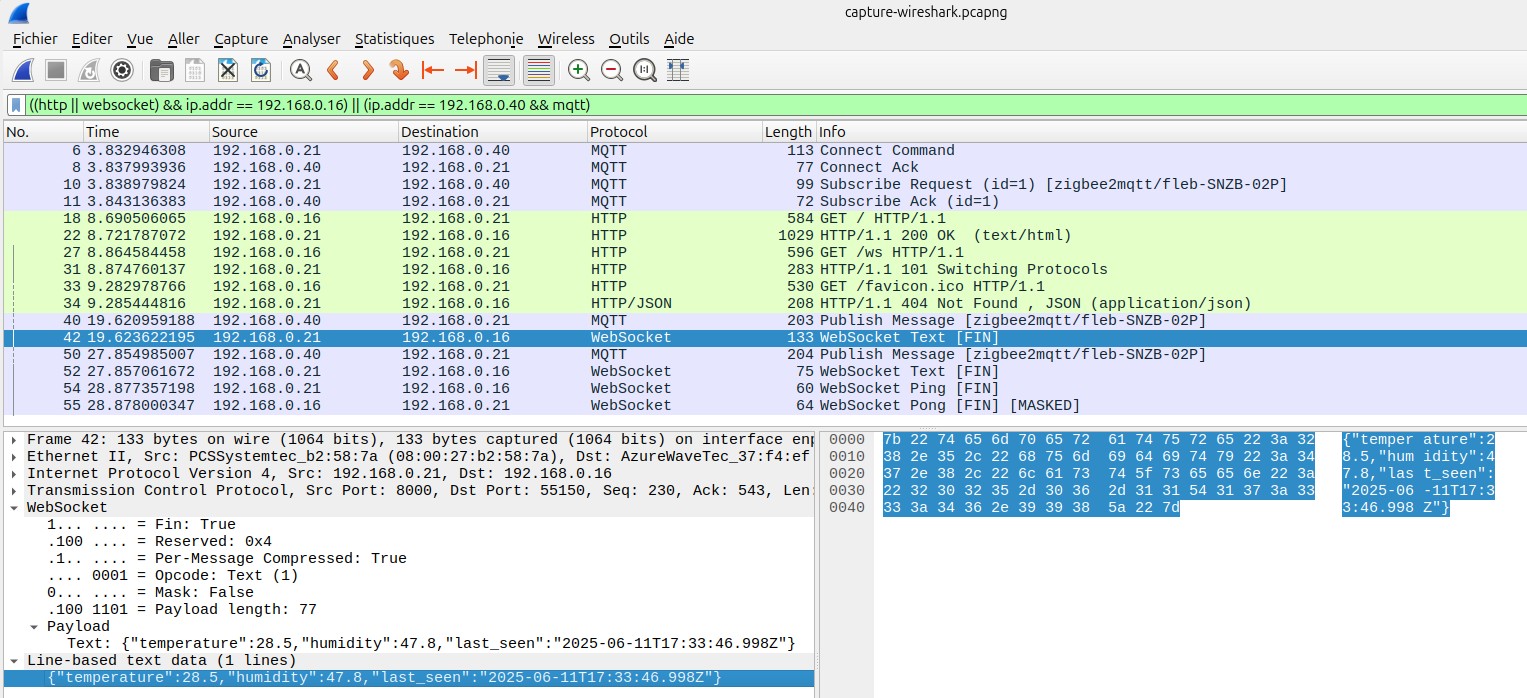Collapse the Line-based text data node
The height and width of the screenshot is (698, 1527).
tap(12, 660)
